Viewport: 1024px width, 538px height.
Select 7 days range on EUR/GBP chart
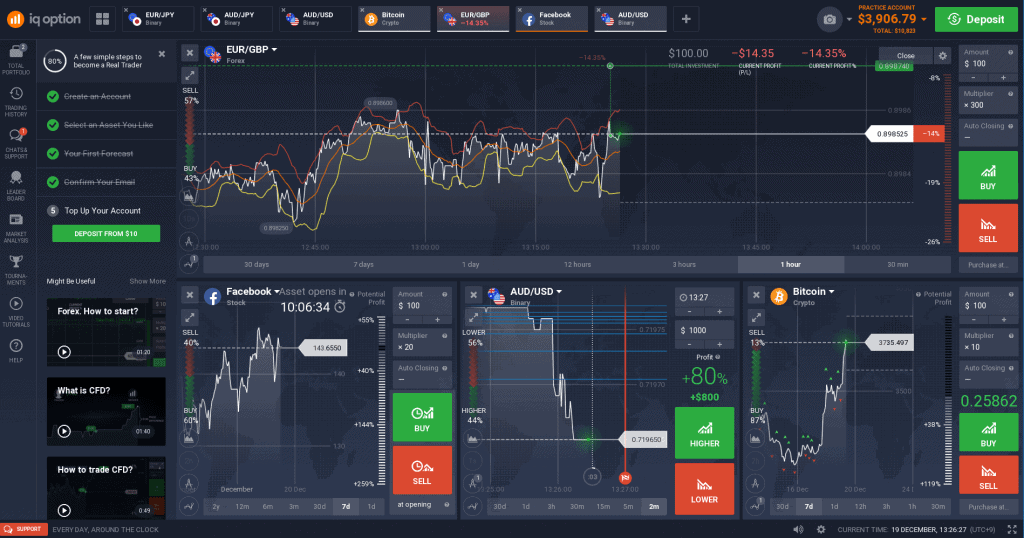pos(364,264)
